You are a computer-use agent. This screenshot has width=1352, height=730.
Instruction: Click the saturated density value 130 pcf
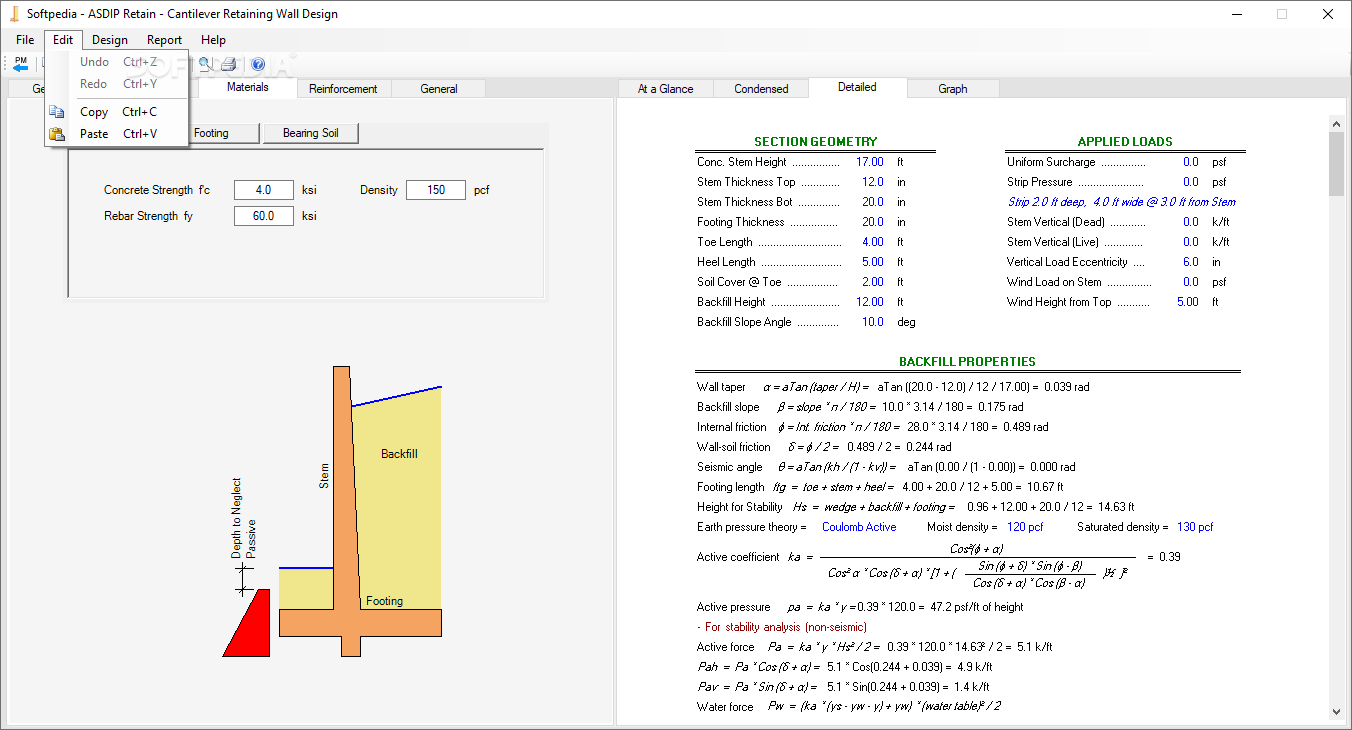1195,527
